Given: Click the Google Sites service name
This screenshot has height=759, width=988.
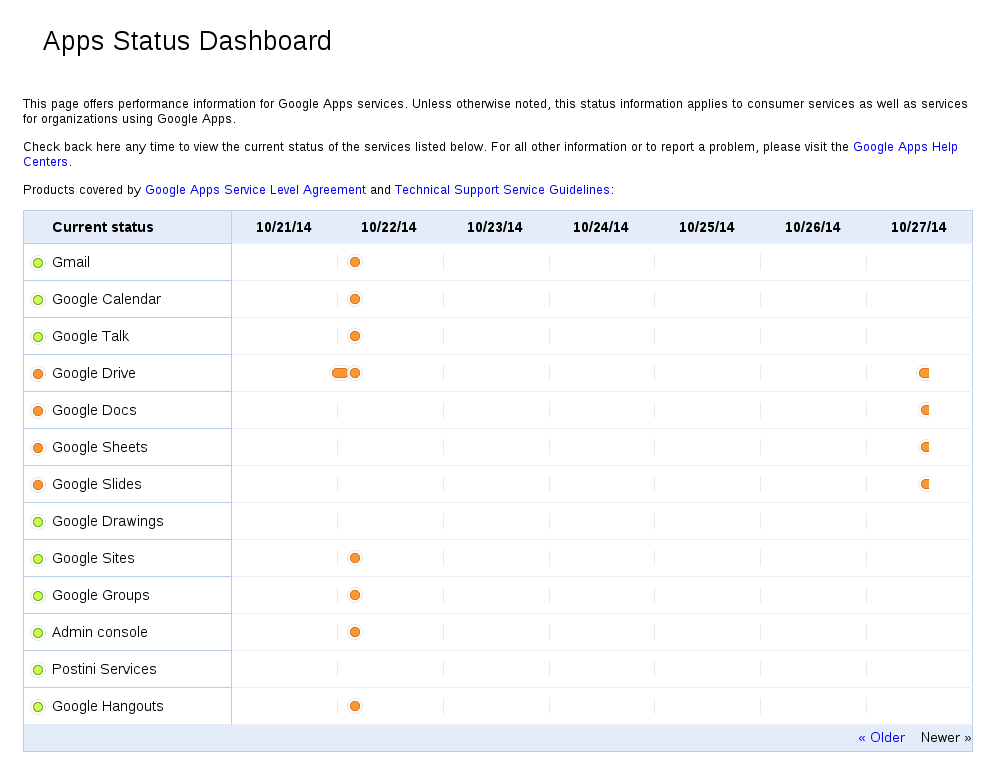Looking at the screenshot, I should tap(93, 558).
